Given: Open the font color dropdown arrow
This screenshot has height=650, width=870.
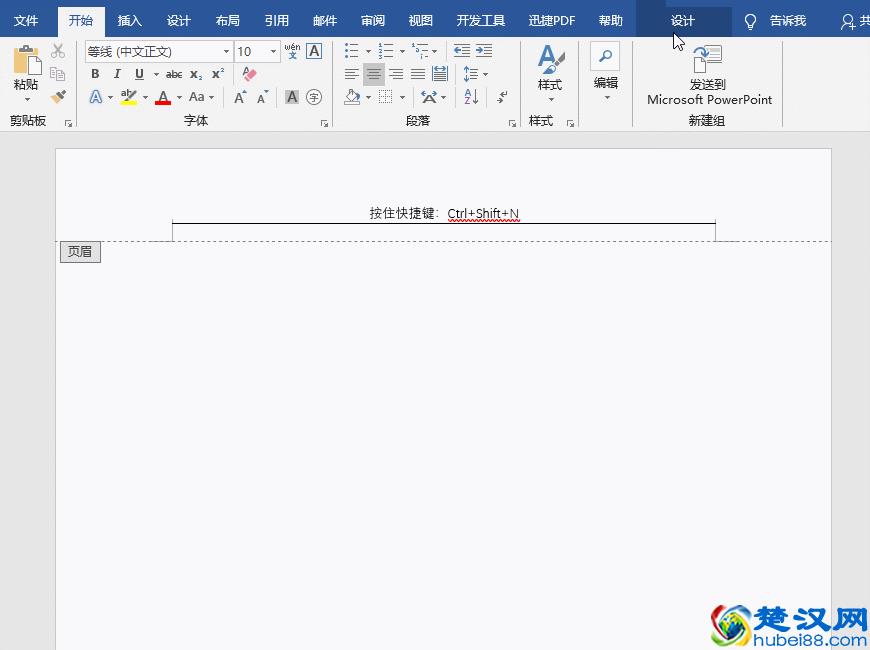Looking at the screenshot, I should 177,96.
